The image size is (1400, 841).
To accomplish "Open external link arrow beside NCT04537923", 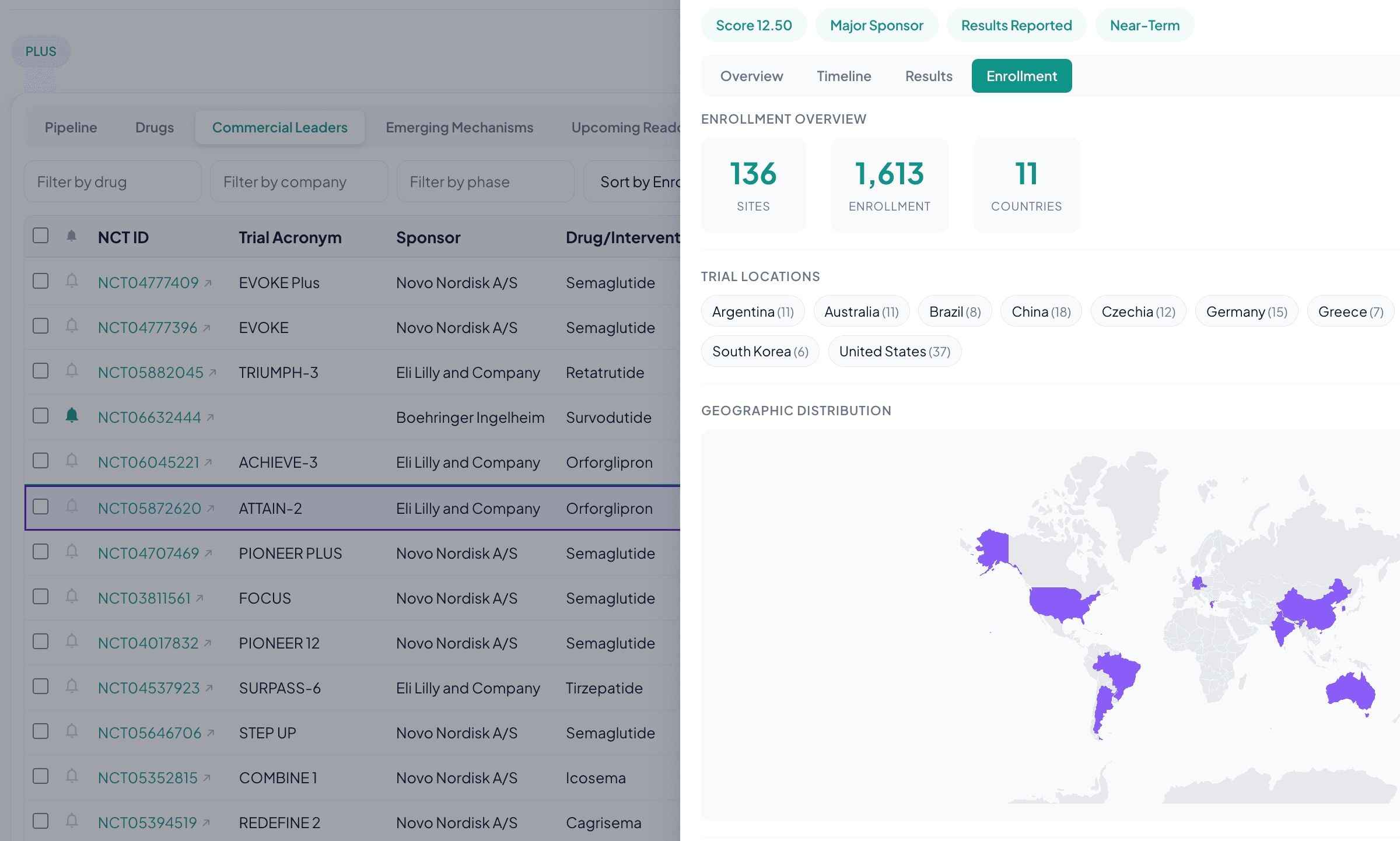I will tap(209, 688).
